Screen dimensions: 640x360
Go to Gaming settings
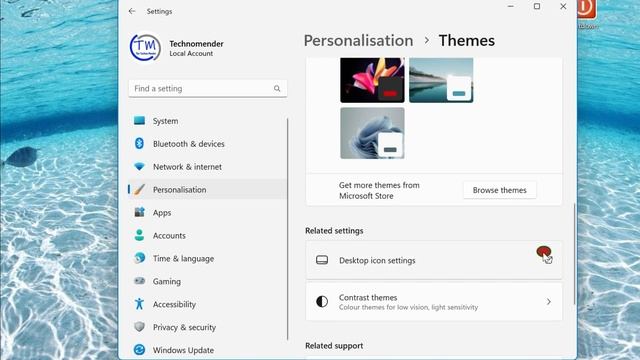tap(208, 281)
